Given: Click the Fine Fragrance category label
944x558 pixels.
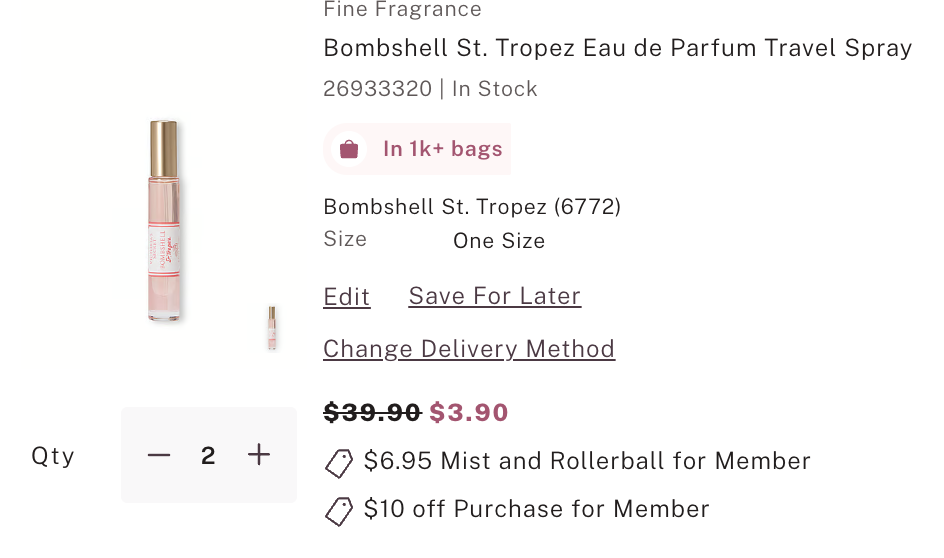Looking at the screenshot, I should 402,10.
